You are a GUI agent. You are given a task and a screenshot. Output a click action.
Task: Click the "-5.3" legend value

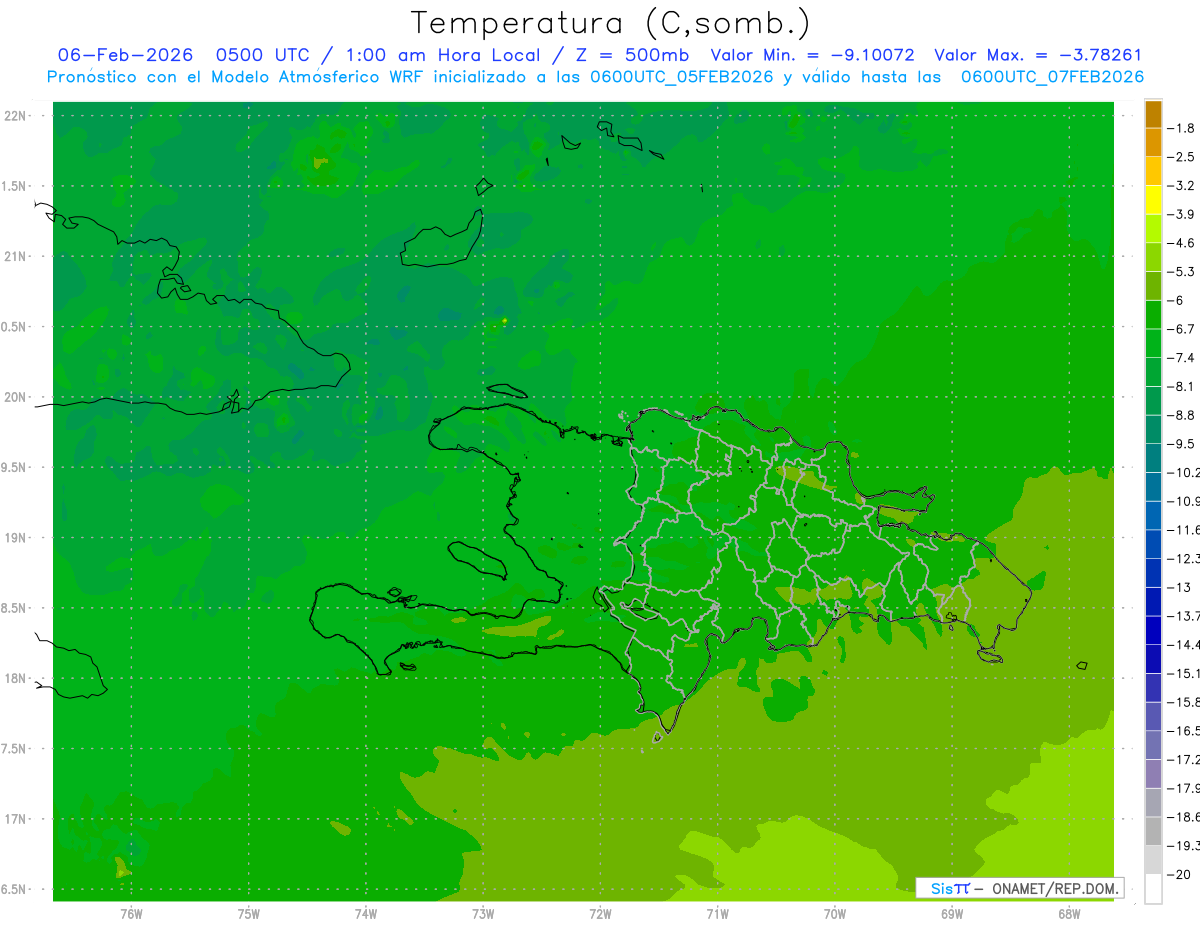[1182, 272]
